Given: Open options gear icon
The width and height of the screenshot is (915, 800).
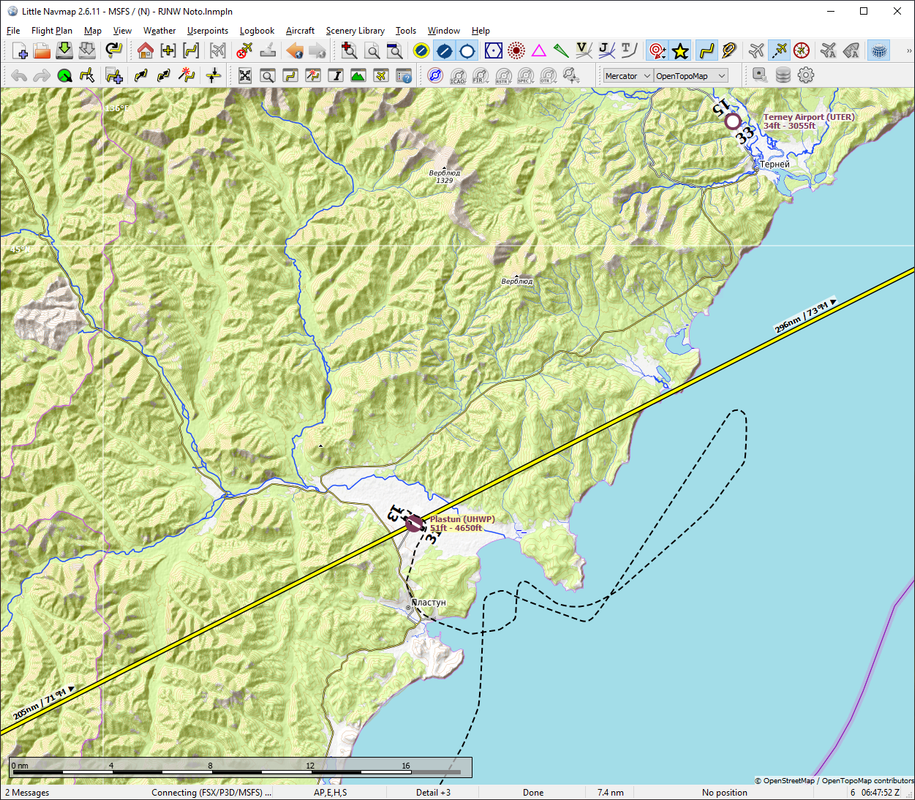Looking at the screenshot, I should pos(805,76).
